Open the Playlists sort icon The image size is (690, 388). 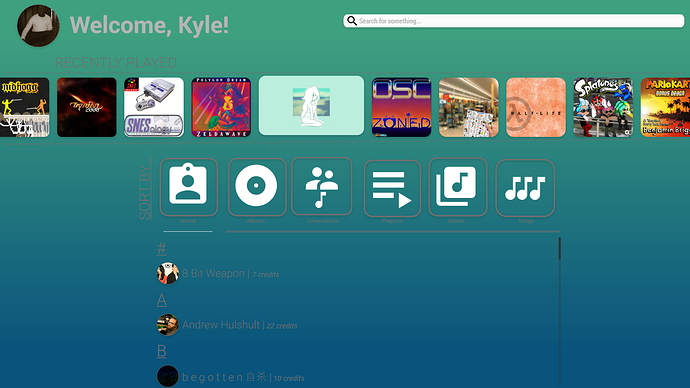pyautogui.click(x=392, y=188)
